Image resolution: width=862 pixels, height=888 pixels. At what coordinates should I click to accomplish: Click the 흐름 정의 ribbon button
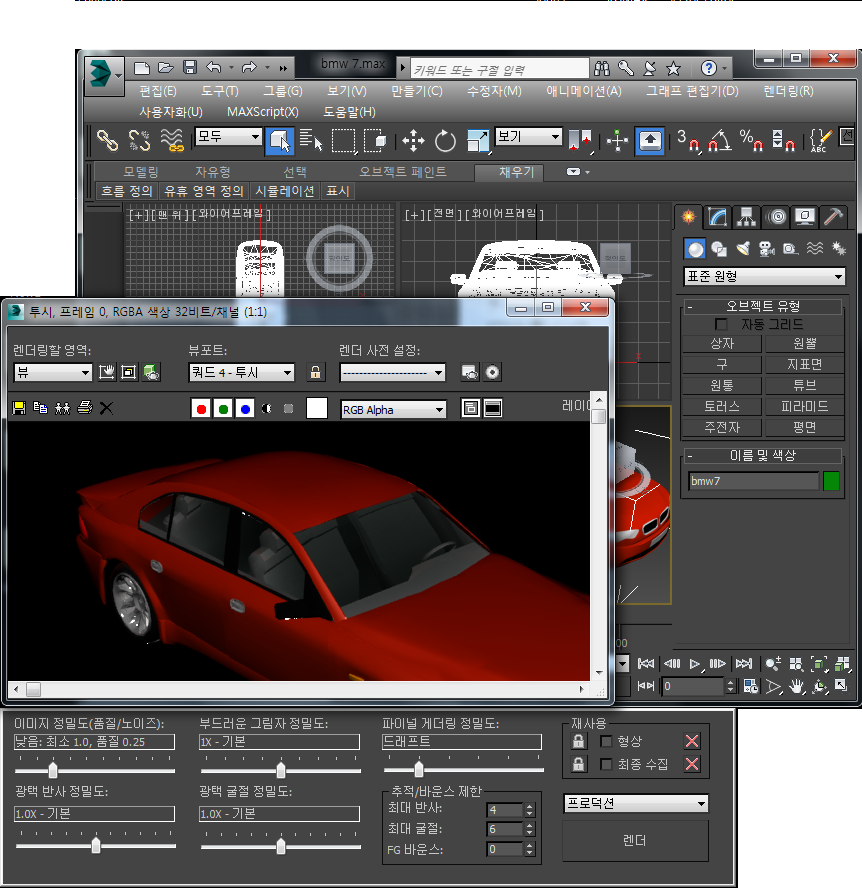(x=127, y=191)
